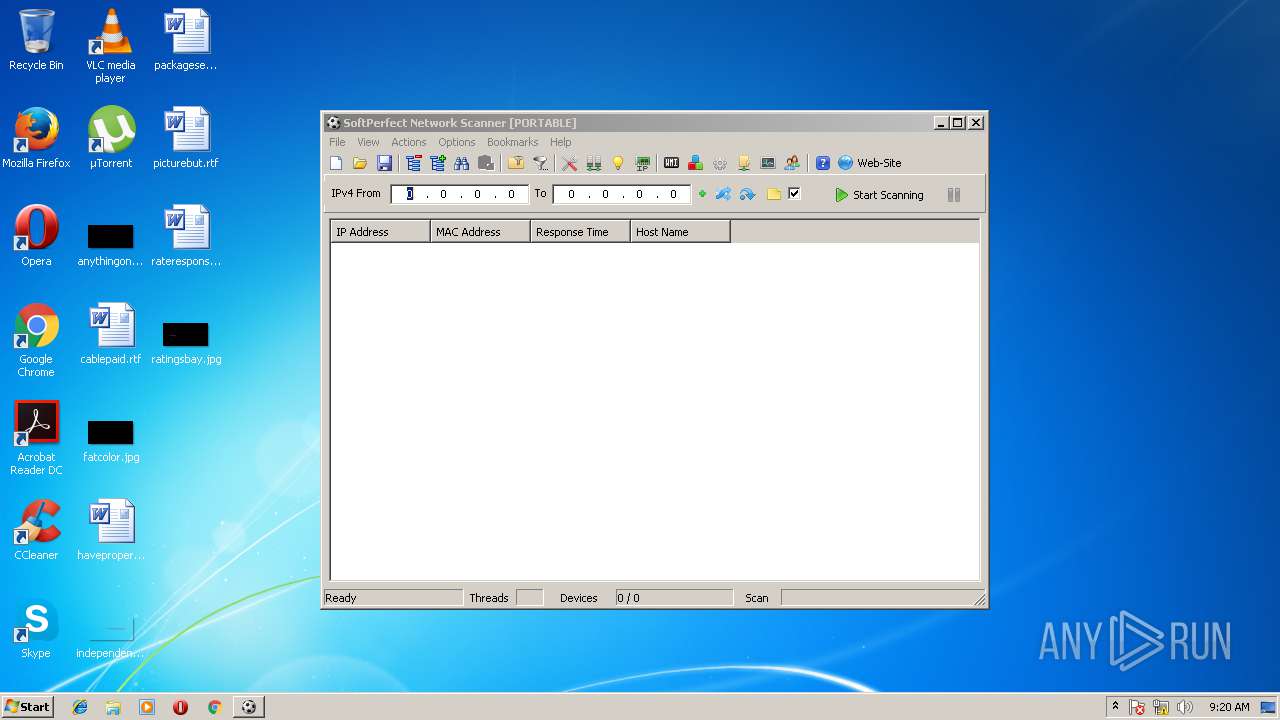Click the expand tree icon with green plus
1280x720 pixels.
[x=437, y=163]
